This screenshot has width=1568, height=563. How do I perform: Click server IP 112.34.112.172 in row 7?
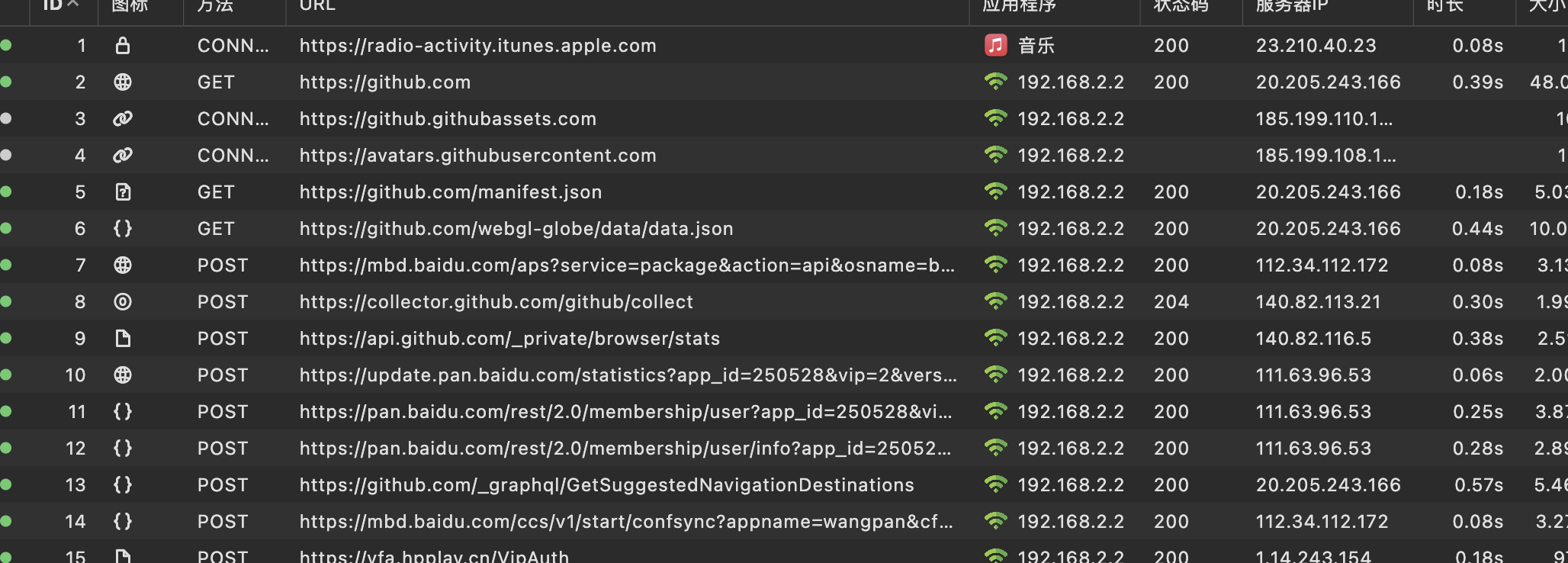[x=1322, y=265]
